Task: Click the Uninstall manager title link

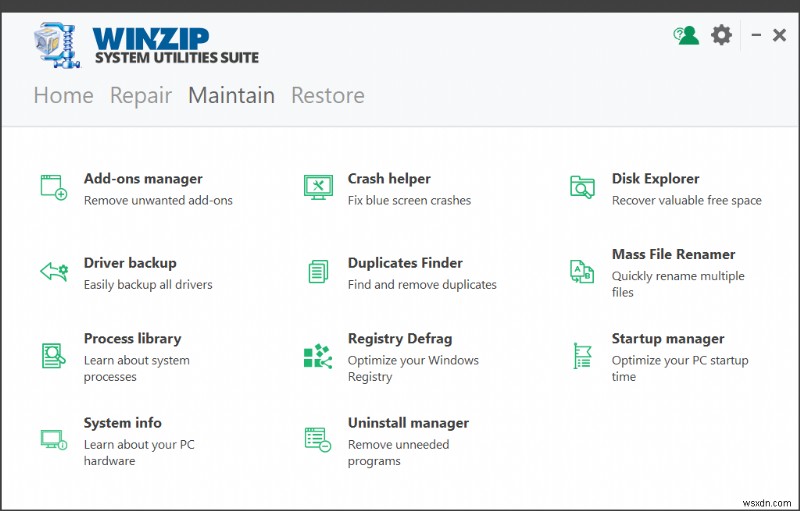Action: [x=408, y=423]
